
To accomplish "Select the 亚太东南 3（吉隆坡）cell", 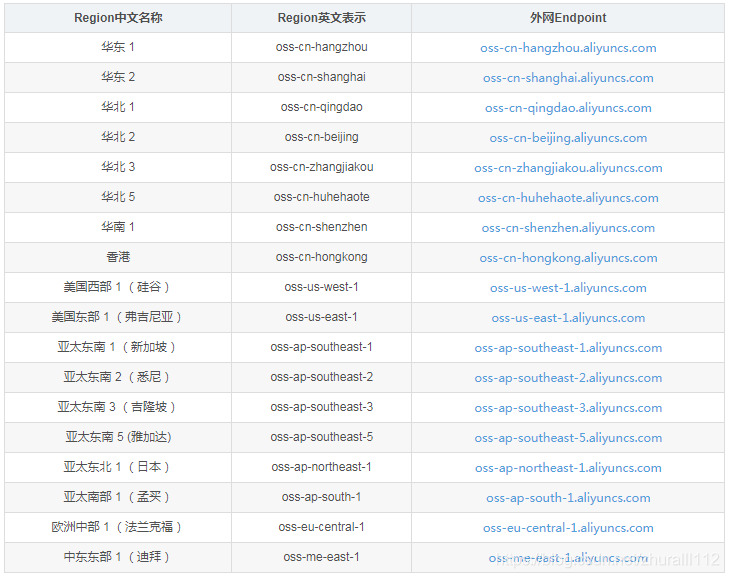I will (x=118, y=407).
